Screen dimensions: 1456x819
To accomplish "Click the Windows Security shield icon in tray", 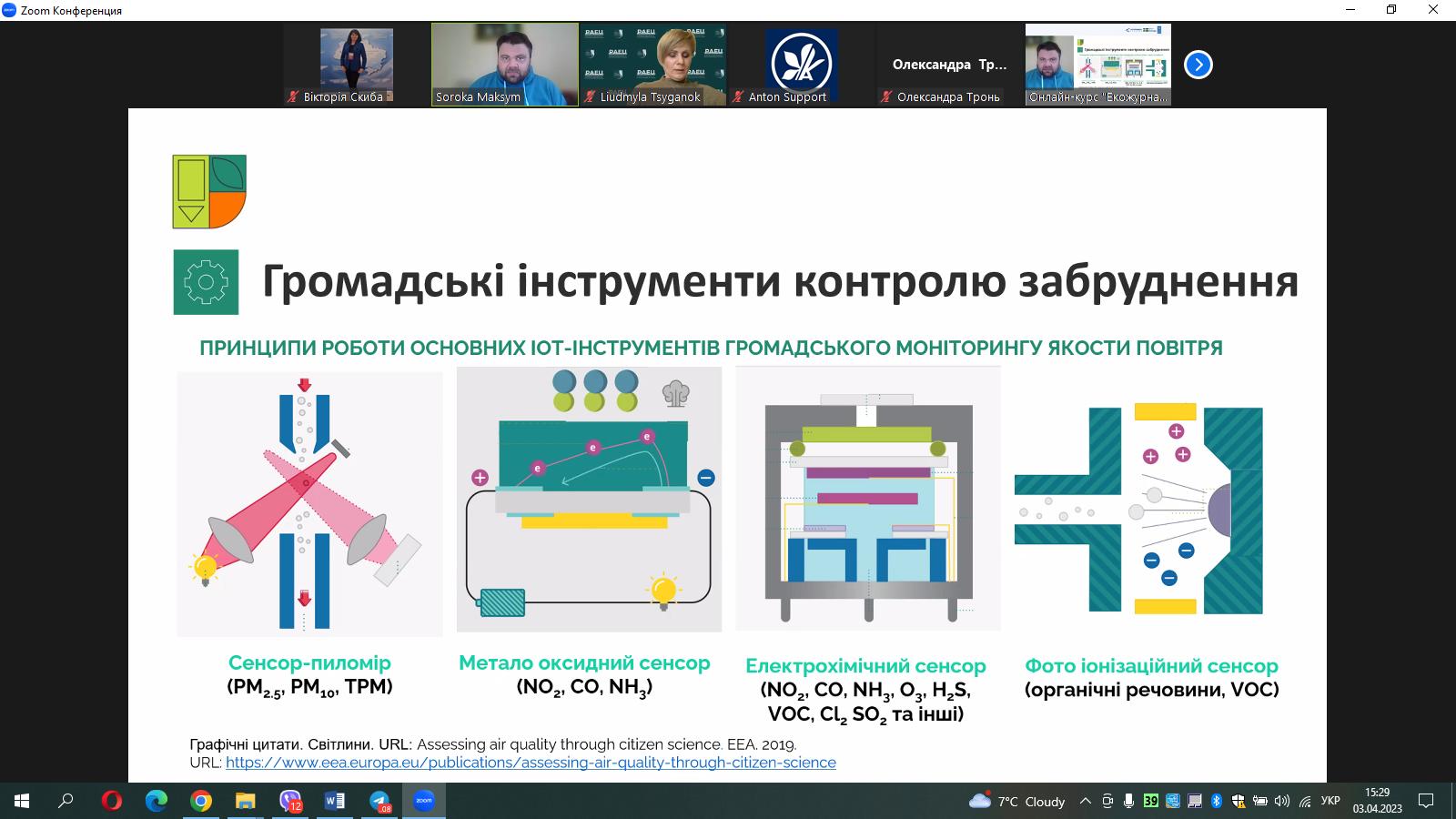I will click(1239, 802).
